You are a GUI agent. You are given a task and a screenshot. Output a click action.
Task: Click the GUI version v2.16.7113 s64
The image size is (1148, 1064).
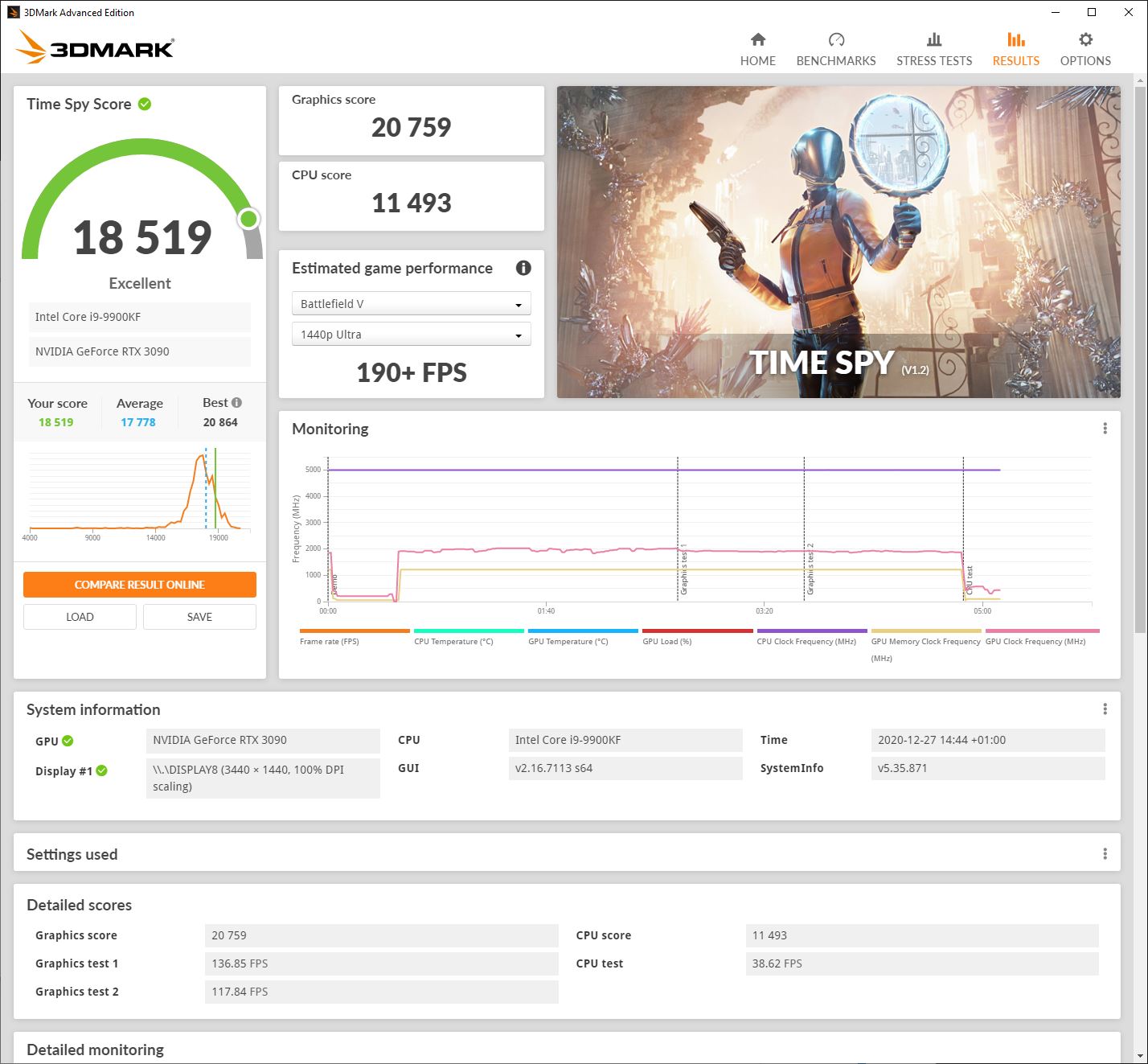pos(625,768)
